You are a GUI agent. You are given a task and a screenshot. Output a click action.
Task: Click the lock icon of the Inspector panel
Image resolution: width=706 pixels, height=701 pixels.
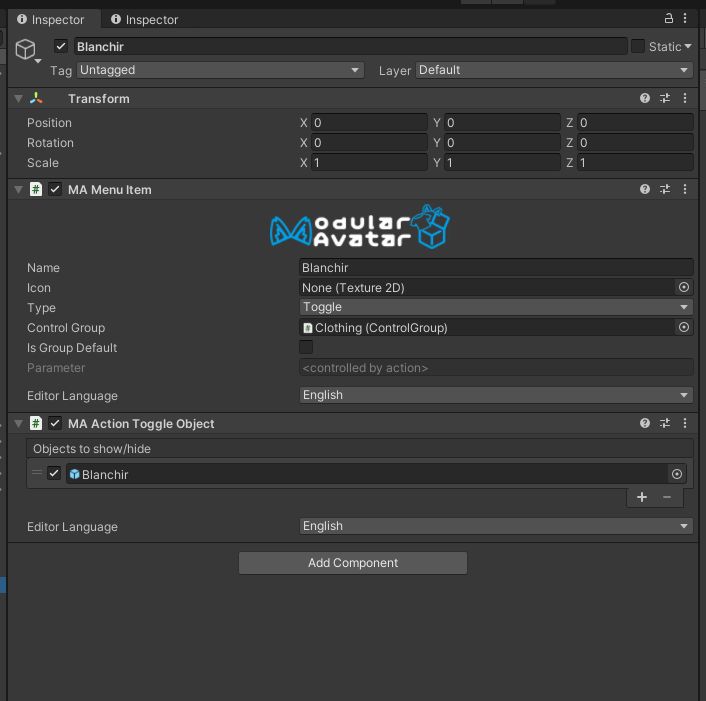click(x=669, y=18)
